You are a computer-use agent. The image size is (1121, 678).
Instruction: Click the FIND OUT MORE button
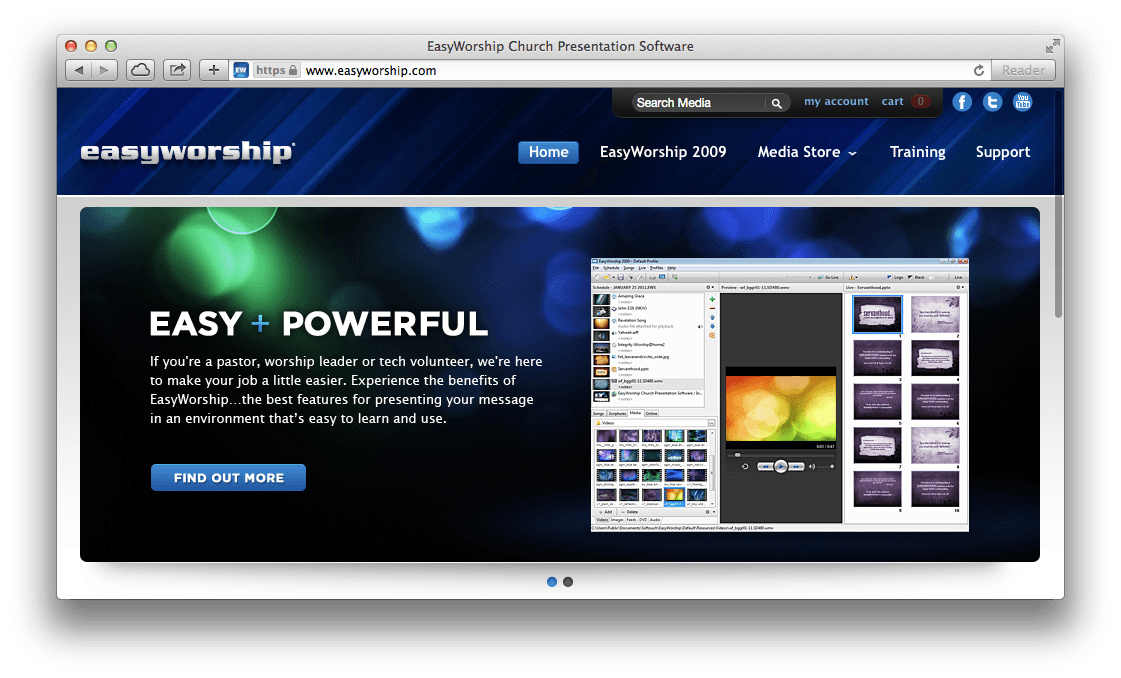228,477
